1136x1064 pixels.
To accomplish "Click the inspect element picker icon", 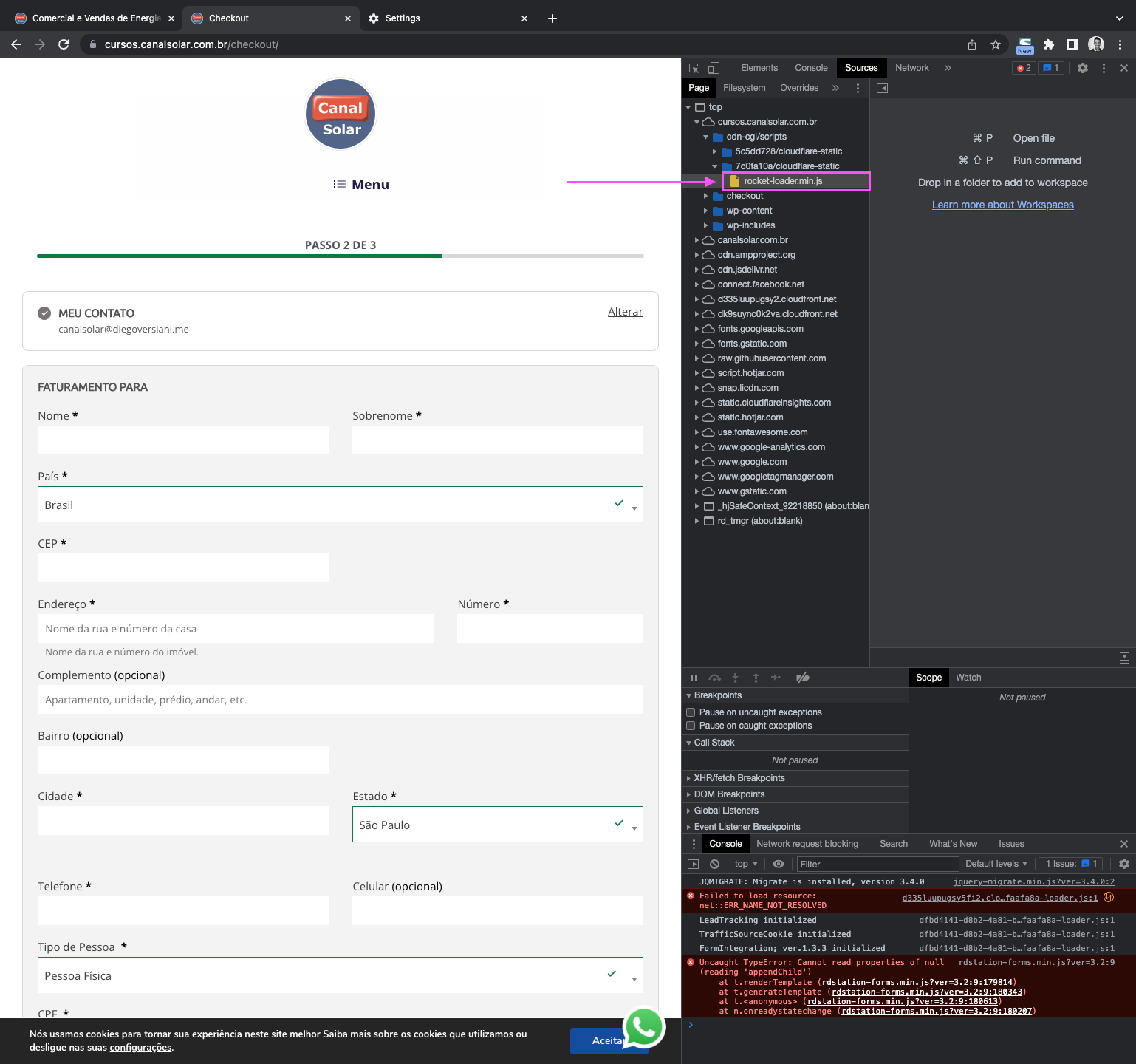I will tap(694, 68).
